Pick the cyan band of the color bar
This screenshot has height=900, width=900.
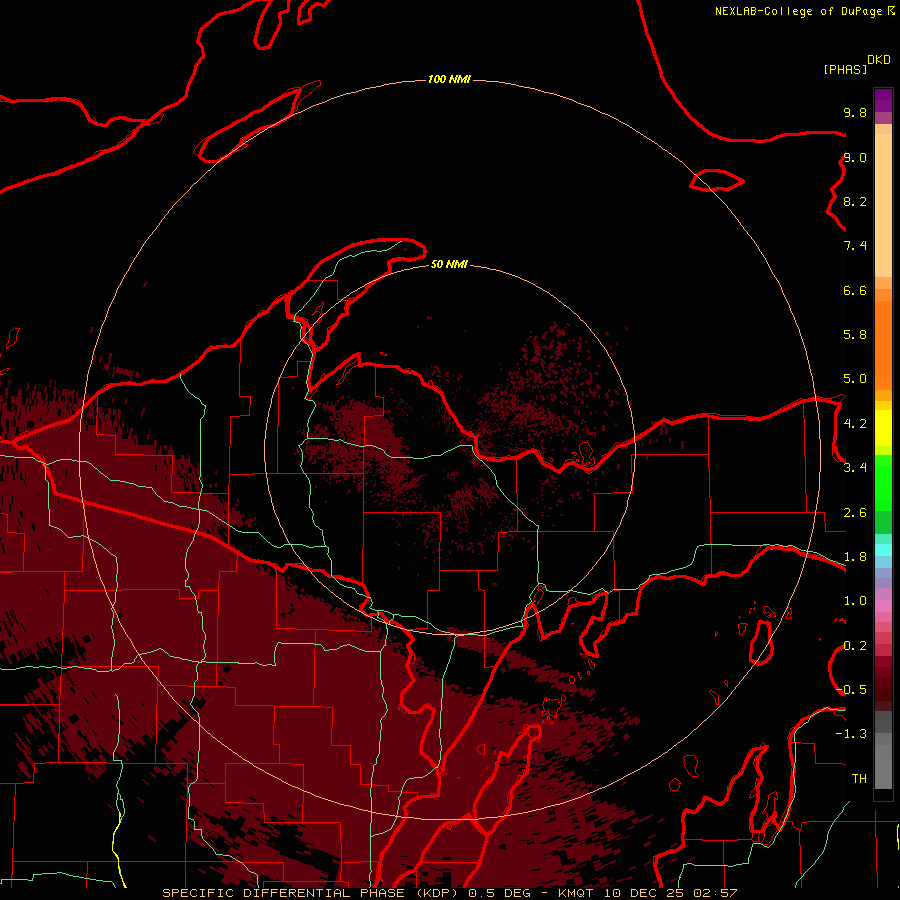883,550
